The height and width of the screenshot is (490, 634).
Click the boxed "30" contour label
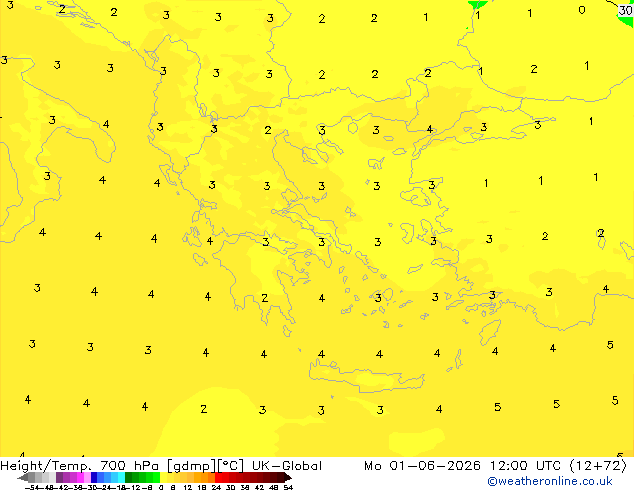(x=626, y=11)
